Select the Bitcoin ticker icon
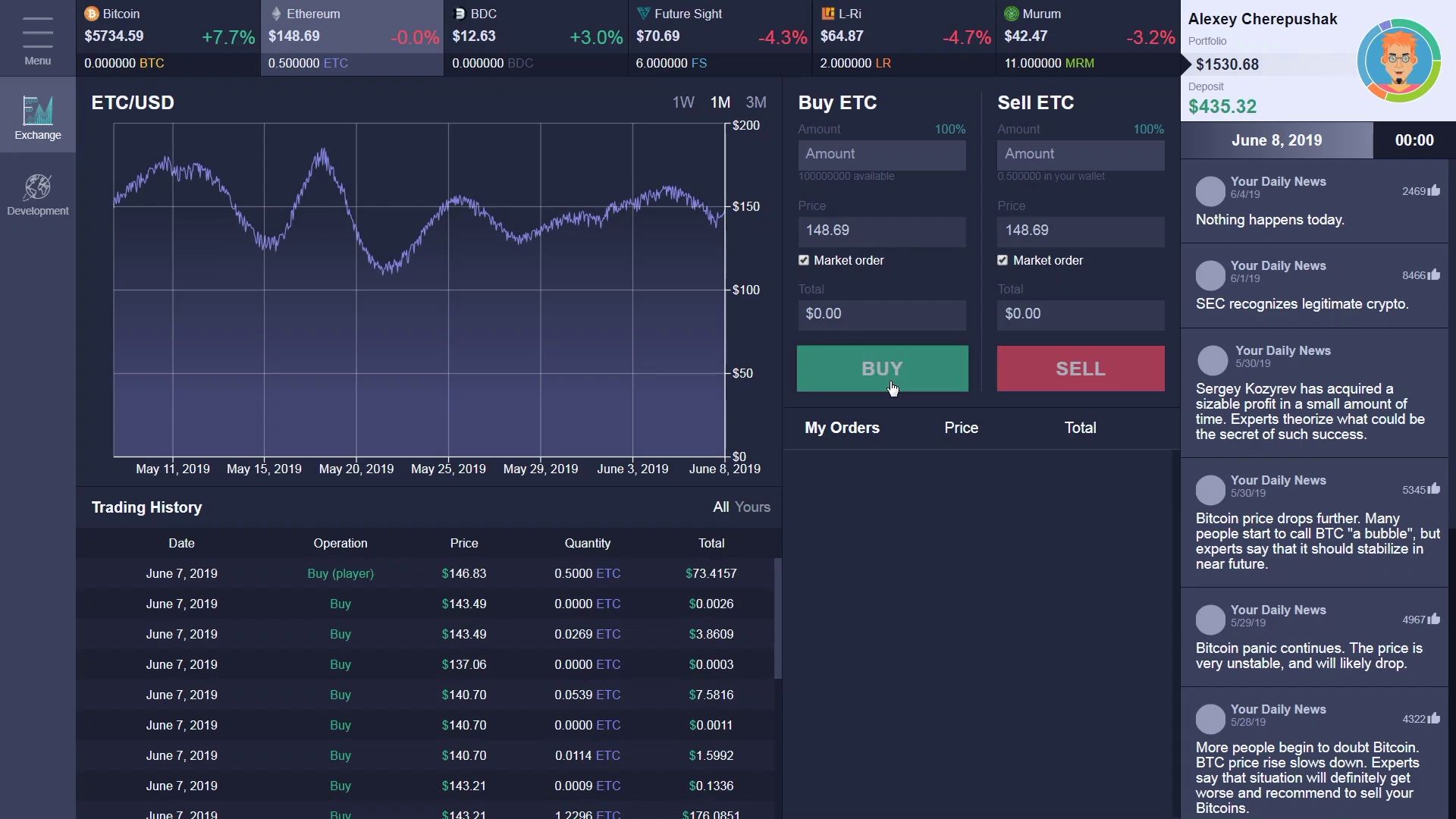Viewport: 1456px width, 819px height. tap(92, 14)
